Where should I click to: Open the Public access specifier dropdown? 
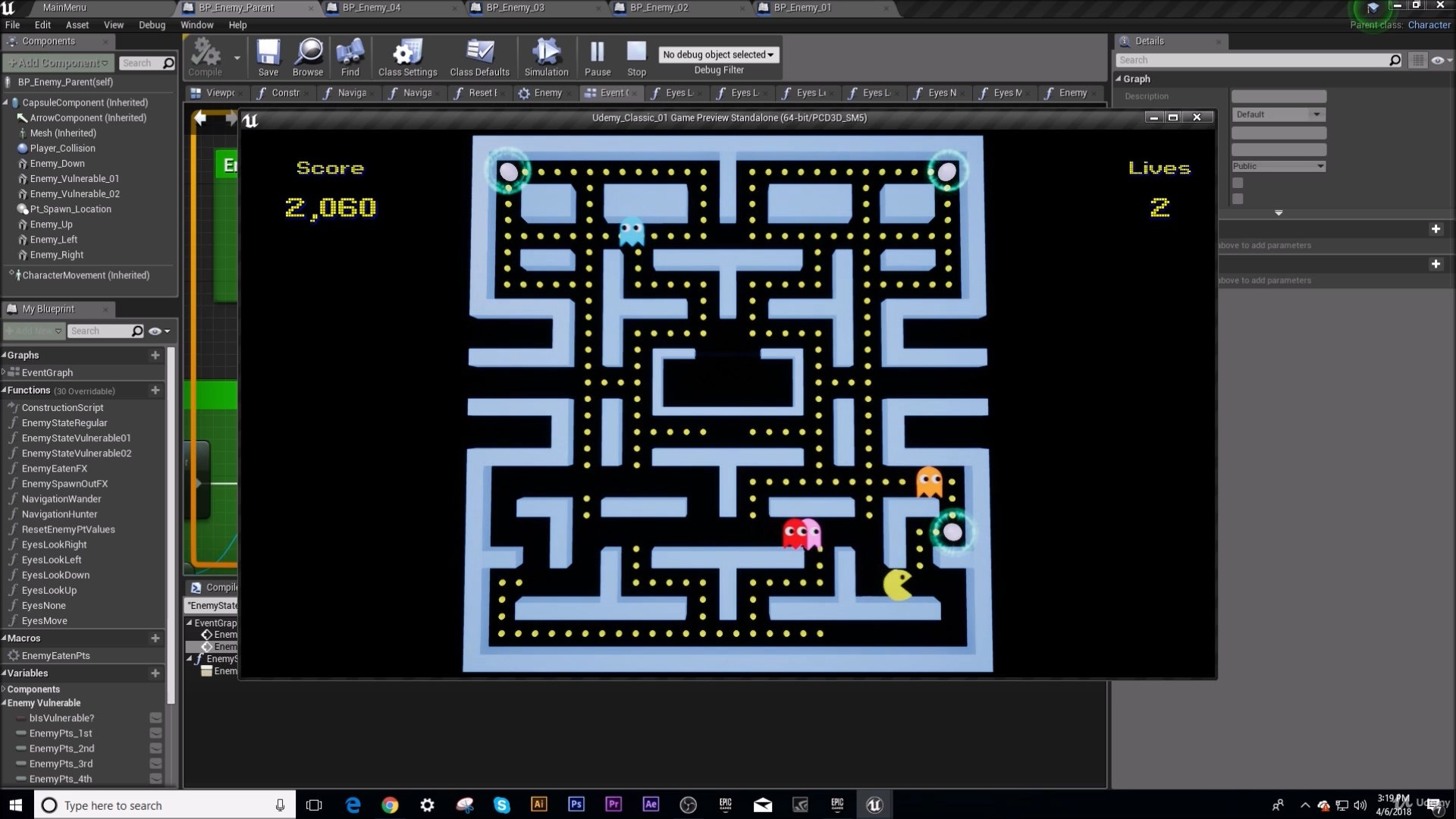[1278, 166]
